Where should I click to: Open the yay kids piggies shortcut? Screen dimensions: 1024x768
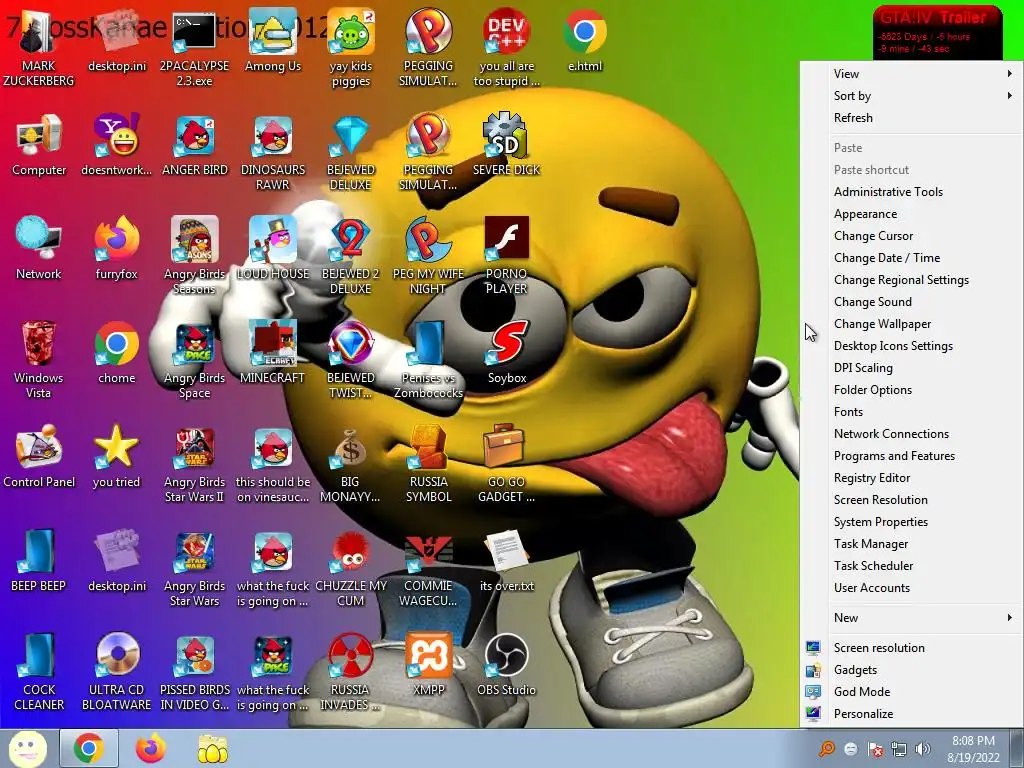point(351,49)
